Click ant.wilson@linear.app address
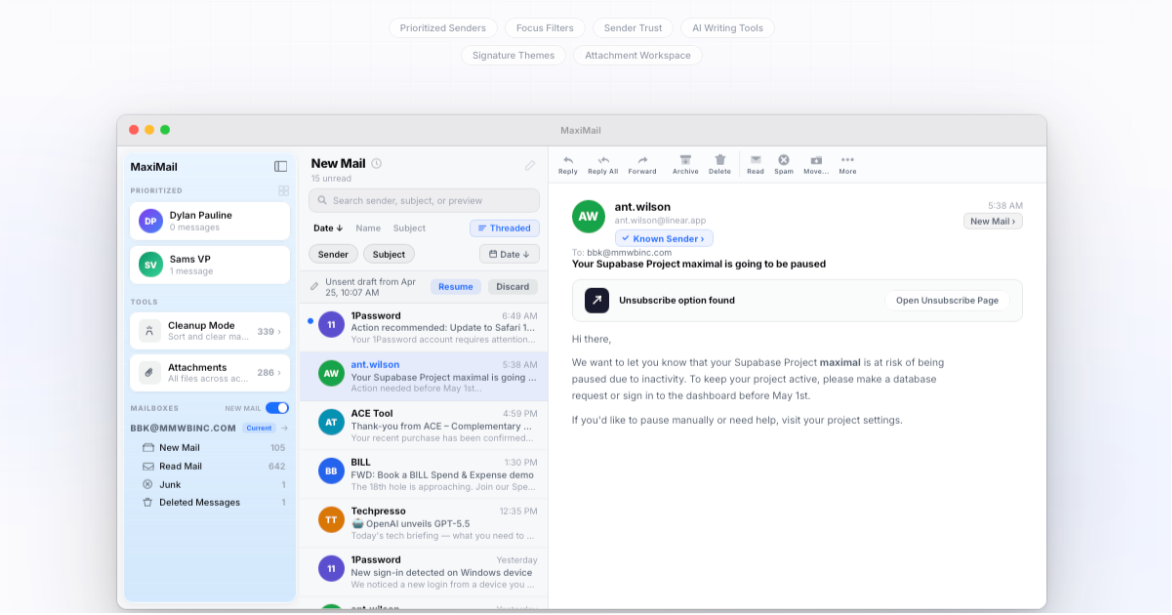The width and height of the screenshot is (1172, 615). (660, 220)
